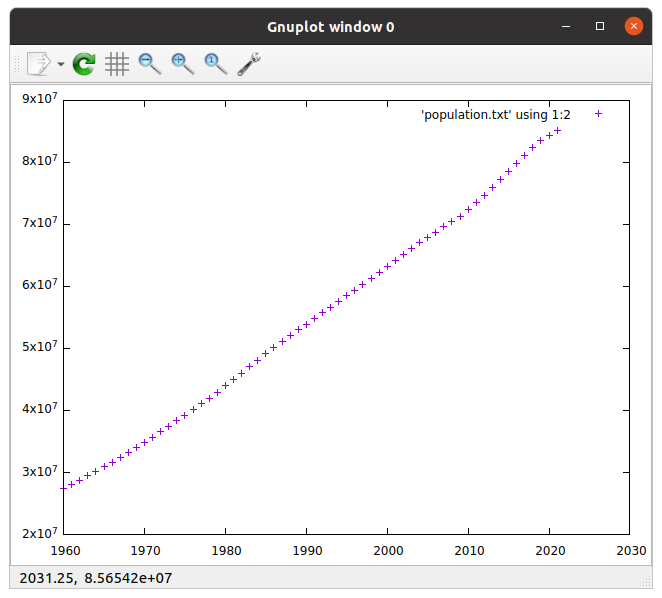The height and width of the screenshot is (598, 662).
Task: Click the 9x10^7 y-axis label
Action: click(39, 99)
